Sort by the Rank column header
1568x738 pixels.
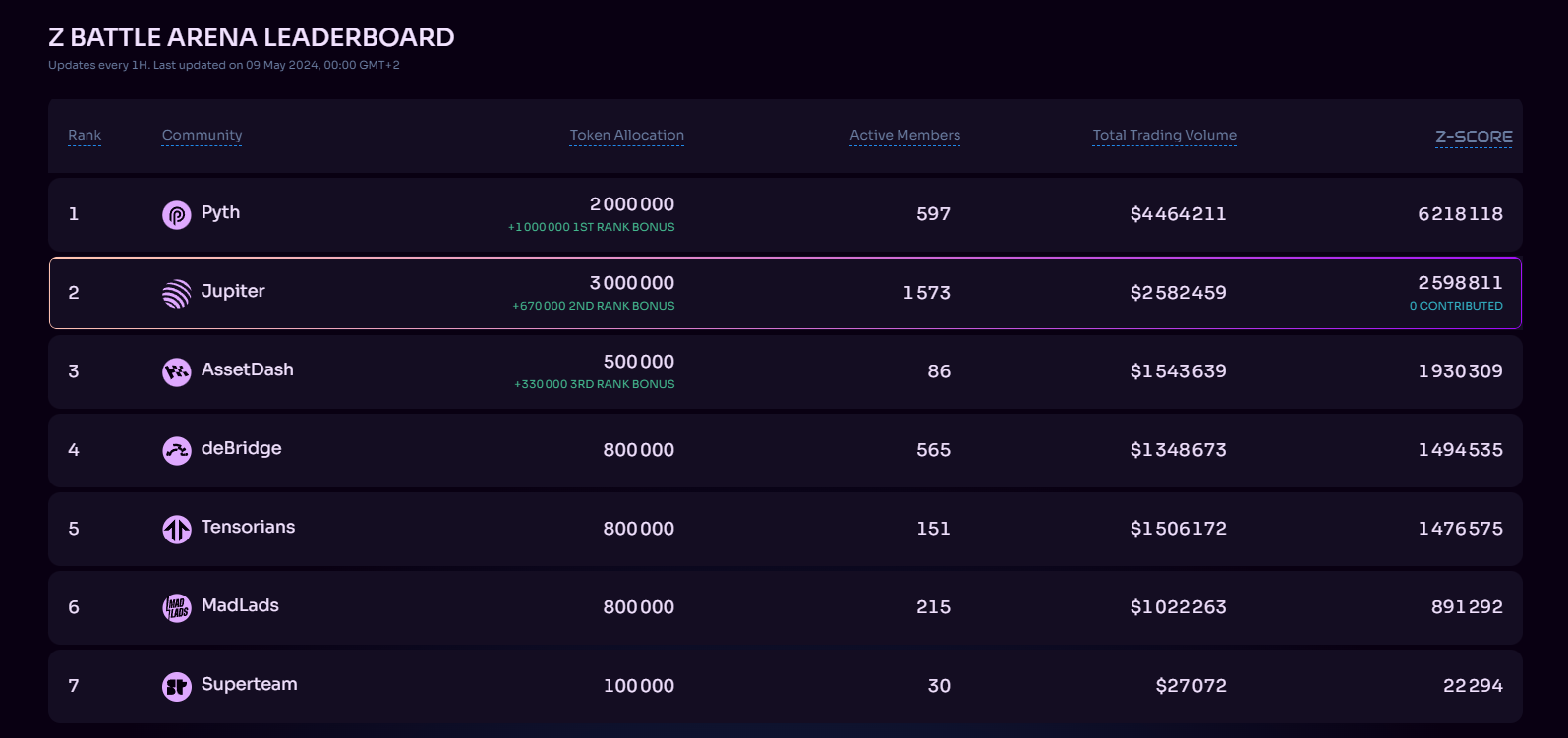tap(85, 135)
